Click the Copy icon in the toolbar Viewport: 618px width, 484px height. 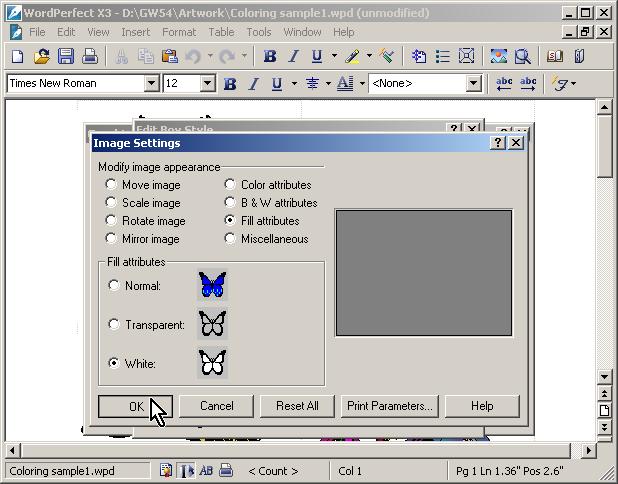145,56
